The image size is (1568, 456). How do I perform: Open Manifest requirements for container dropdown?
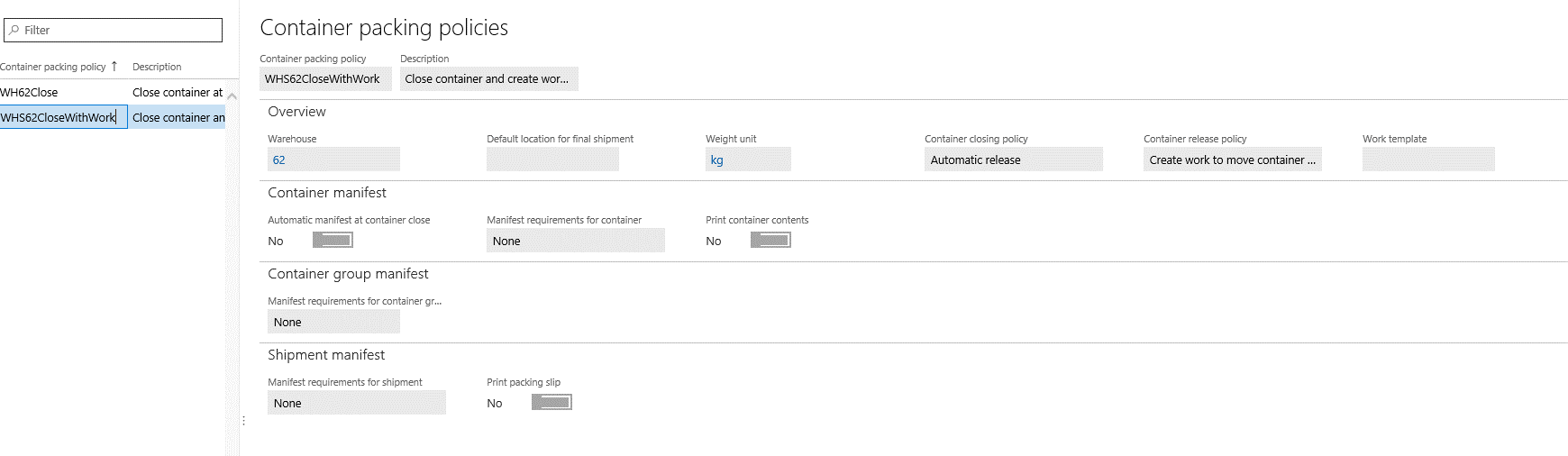coord(575,241)
